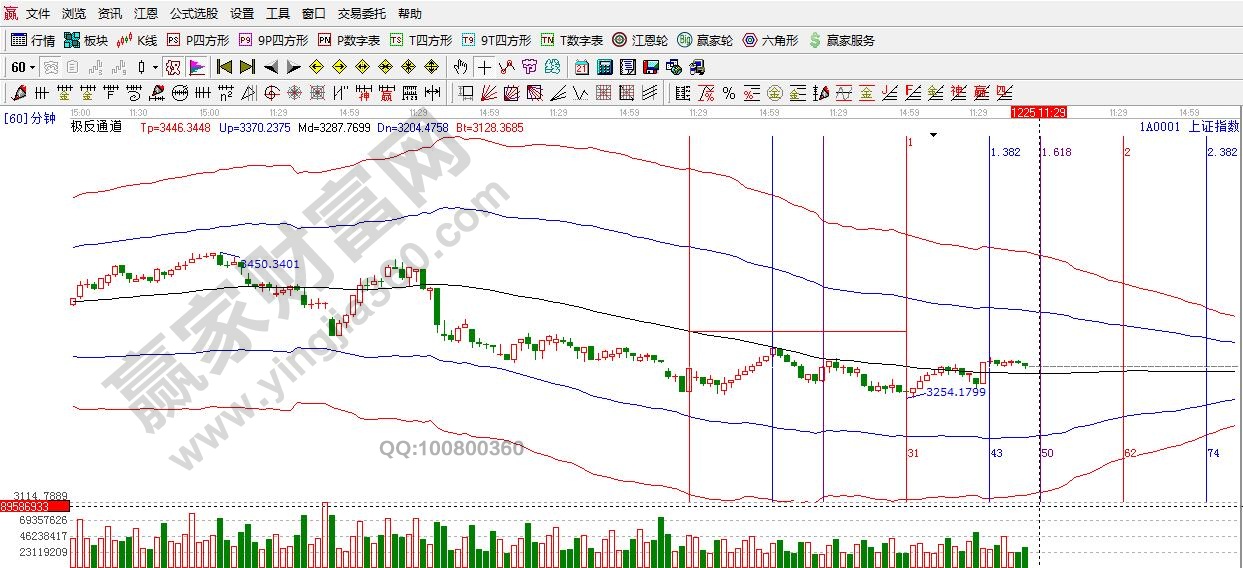Click the percent % drawing tool
Screen dimensions: 1243x568
click(728, 93)
